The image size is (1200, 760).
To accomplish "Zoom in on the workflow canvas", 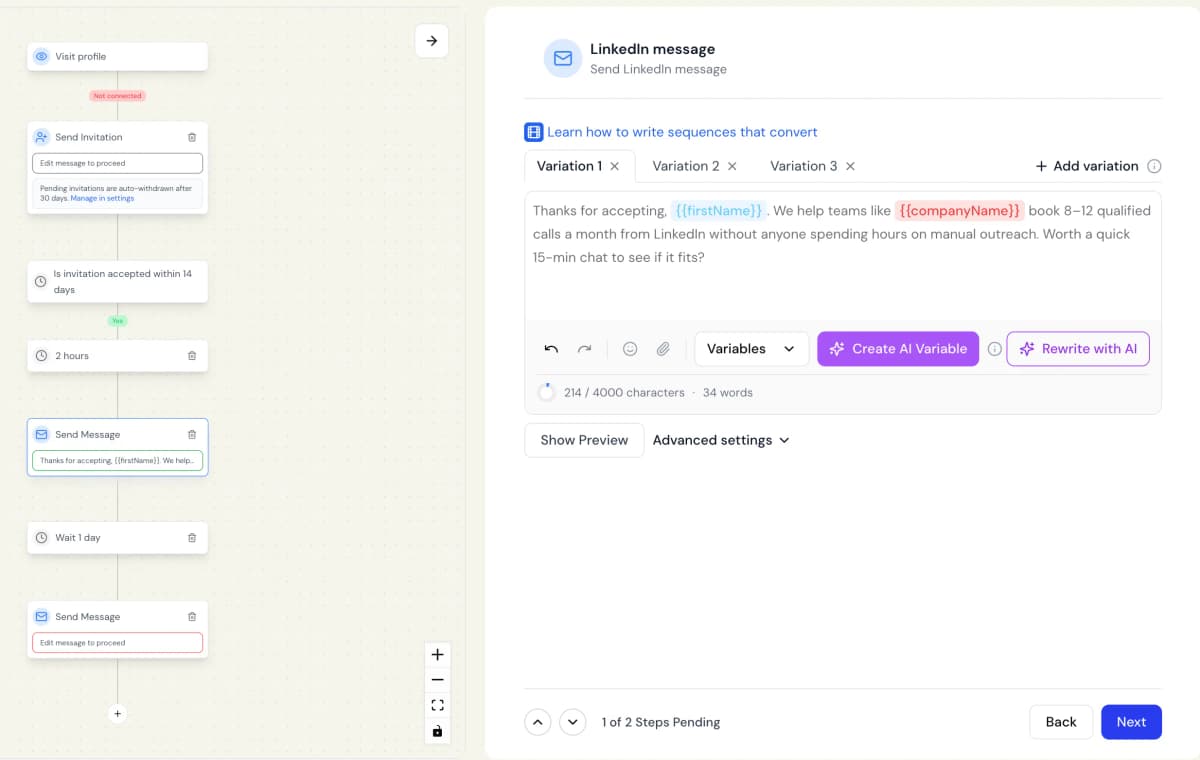I will 437,655.
